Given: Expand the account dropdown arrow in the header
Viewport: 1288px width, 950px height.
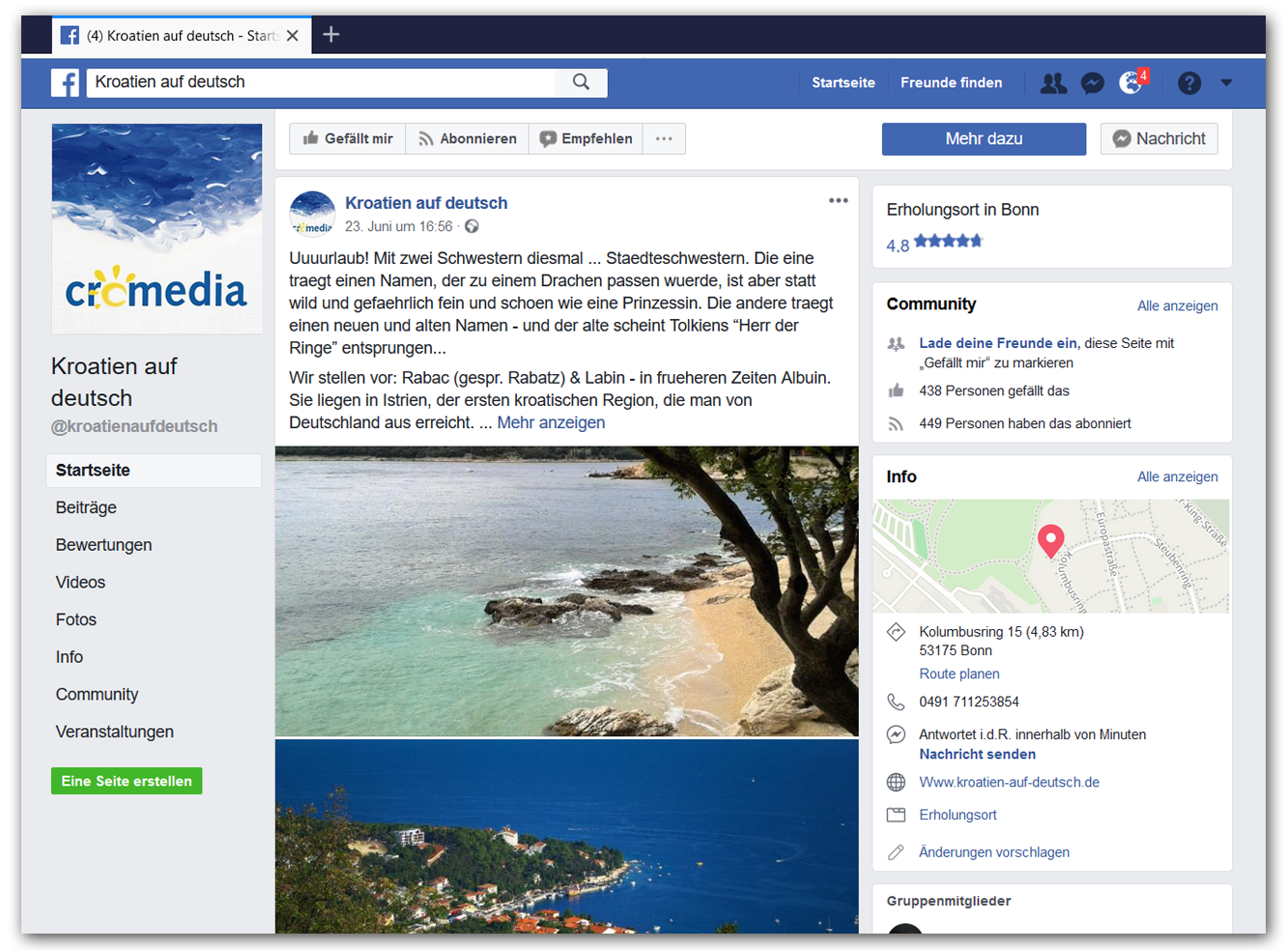Looking at the screenshot, I should pyautogui.click(x=1226, y=83).
